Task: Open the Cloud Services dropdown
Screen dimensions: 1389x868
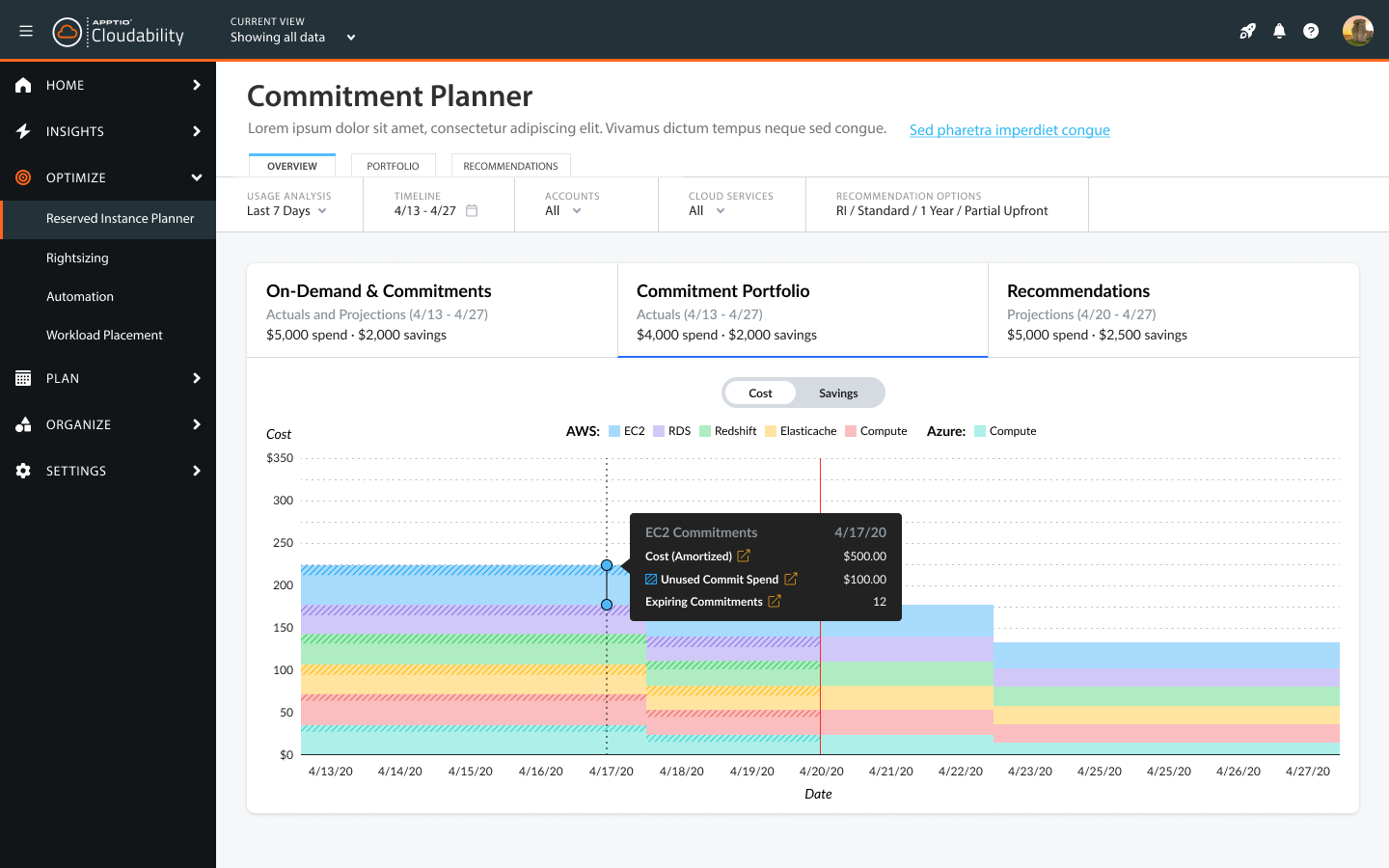Action: [x=707, y=211]
